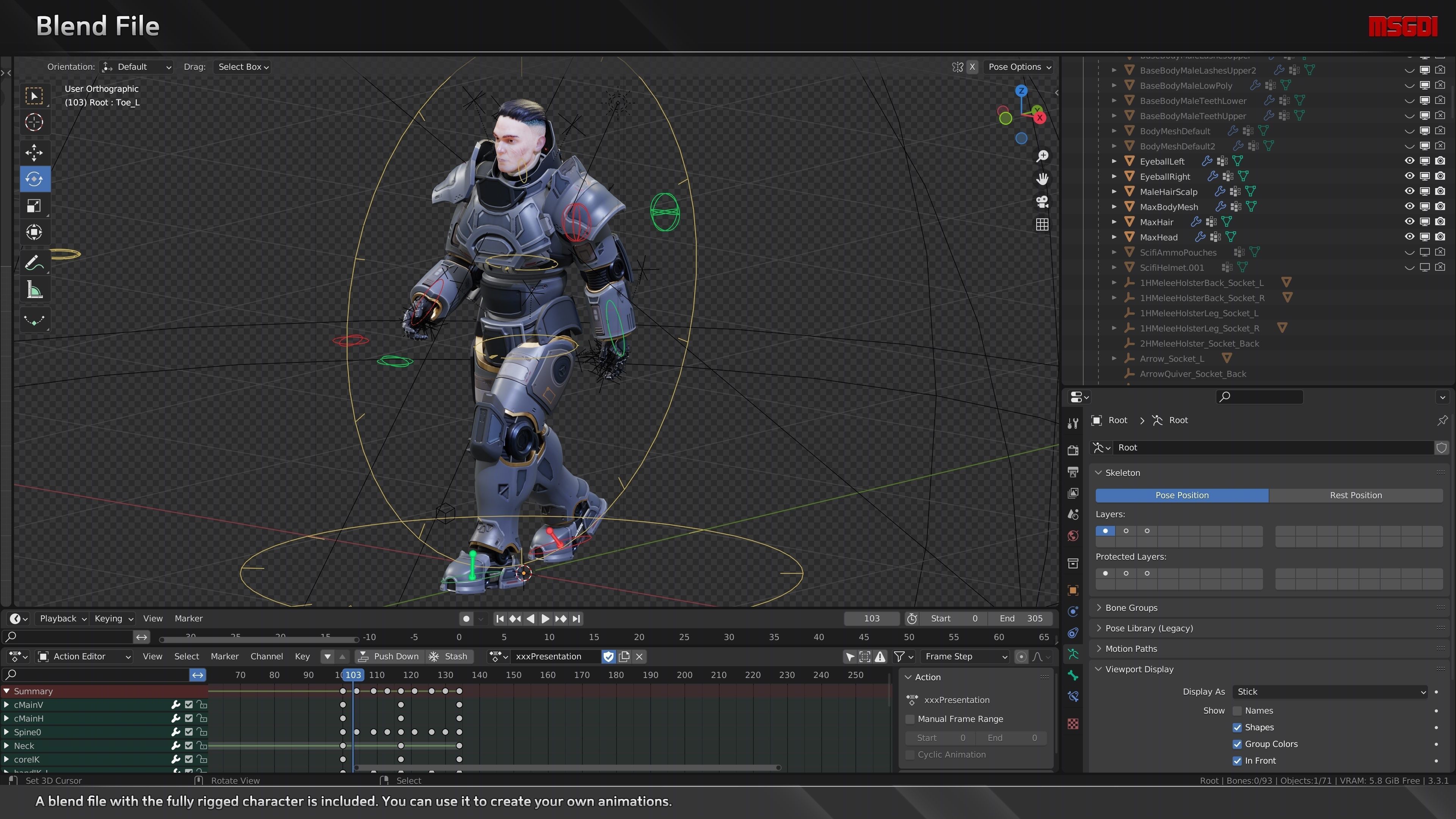The height and width of the screenshot is (819, 1456).
Task: Open the Tool properties tab
Action: [1073, 424]
